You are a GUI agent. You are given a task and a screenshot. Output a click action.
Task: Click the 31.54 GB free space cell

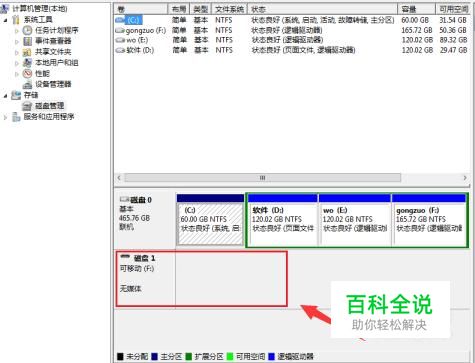[x=453, y=20]
